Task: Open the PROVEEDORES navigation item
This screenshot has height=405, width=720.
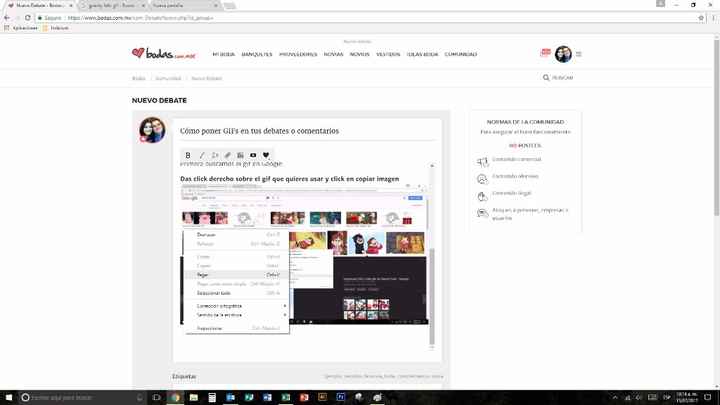Action: [x=298, y=54]
